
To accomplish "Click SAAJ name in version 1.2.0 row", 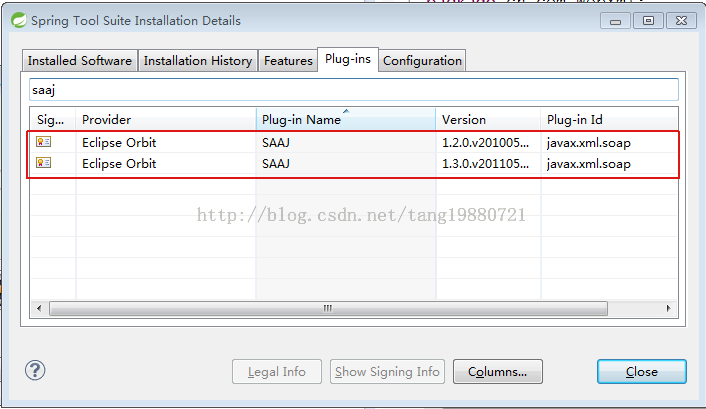I will (276, 143).
